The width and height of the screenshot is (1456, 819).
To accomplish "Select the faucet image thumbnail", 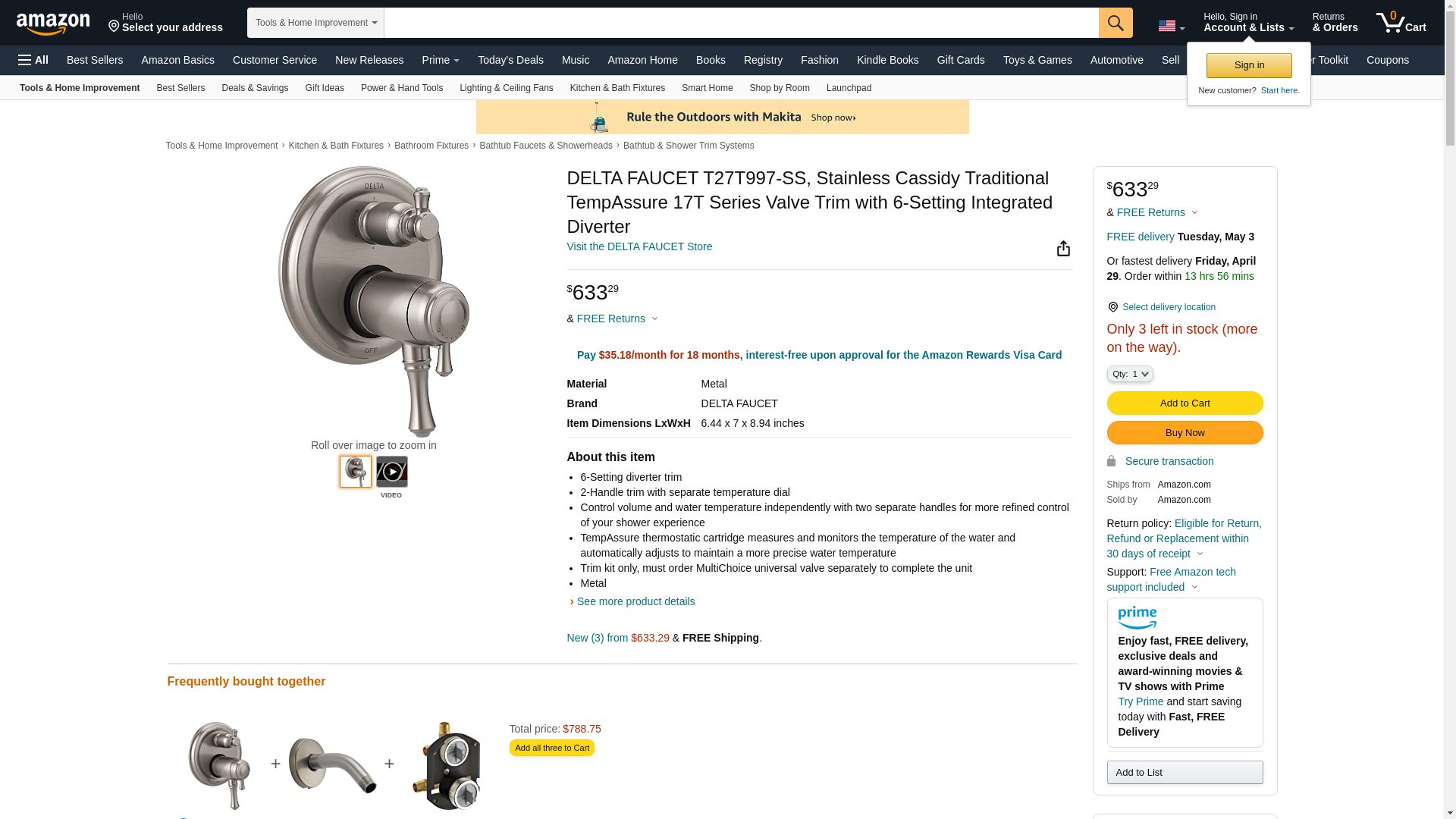I will point(355,472).
